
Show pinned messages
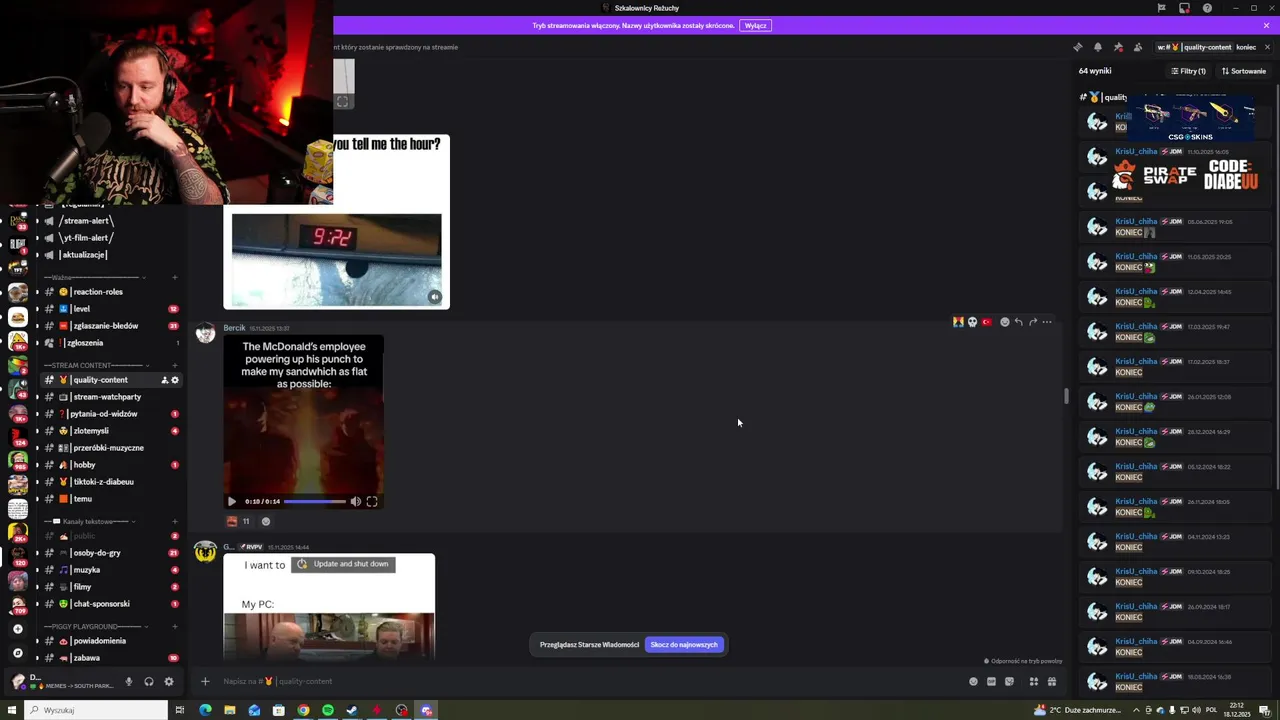pos(1118,47)
